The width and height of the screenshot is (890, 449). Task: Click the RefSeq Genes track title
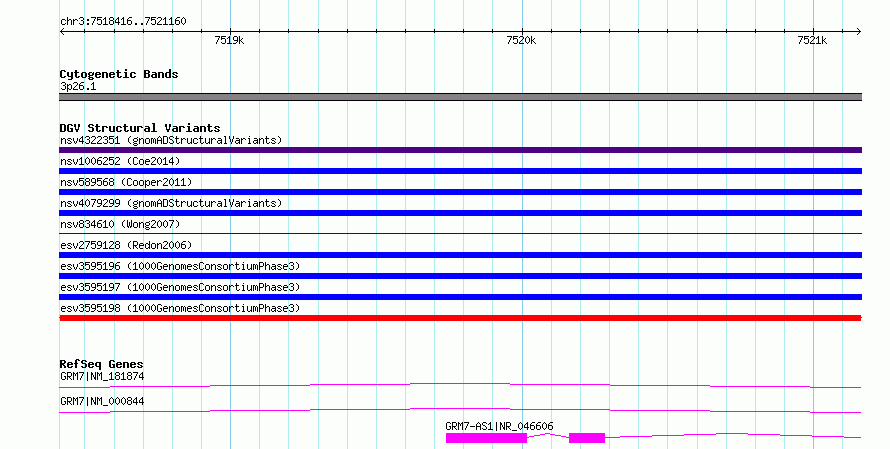point(102,364)
